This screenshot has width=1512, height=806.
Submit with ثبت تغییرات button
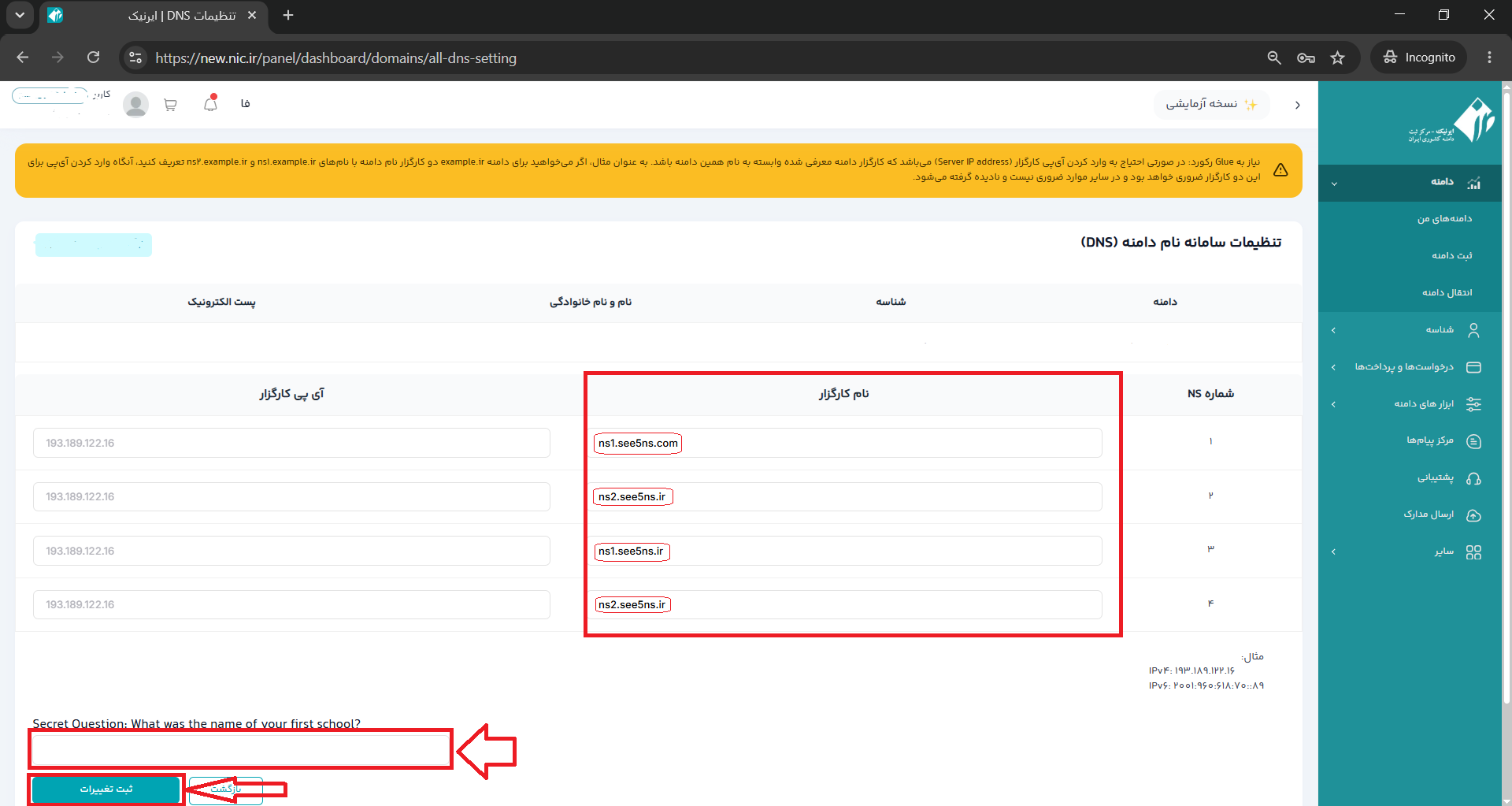[106, 789]
